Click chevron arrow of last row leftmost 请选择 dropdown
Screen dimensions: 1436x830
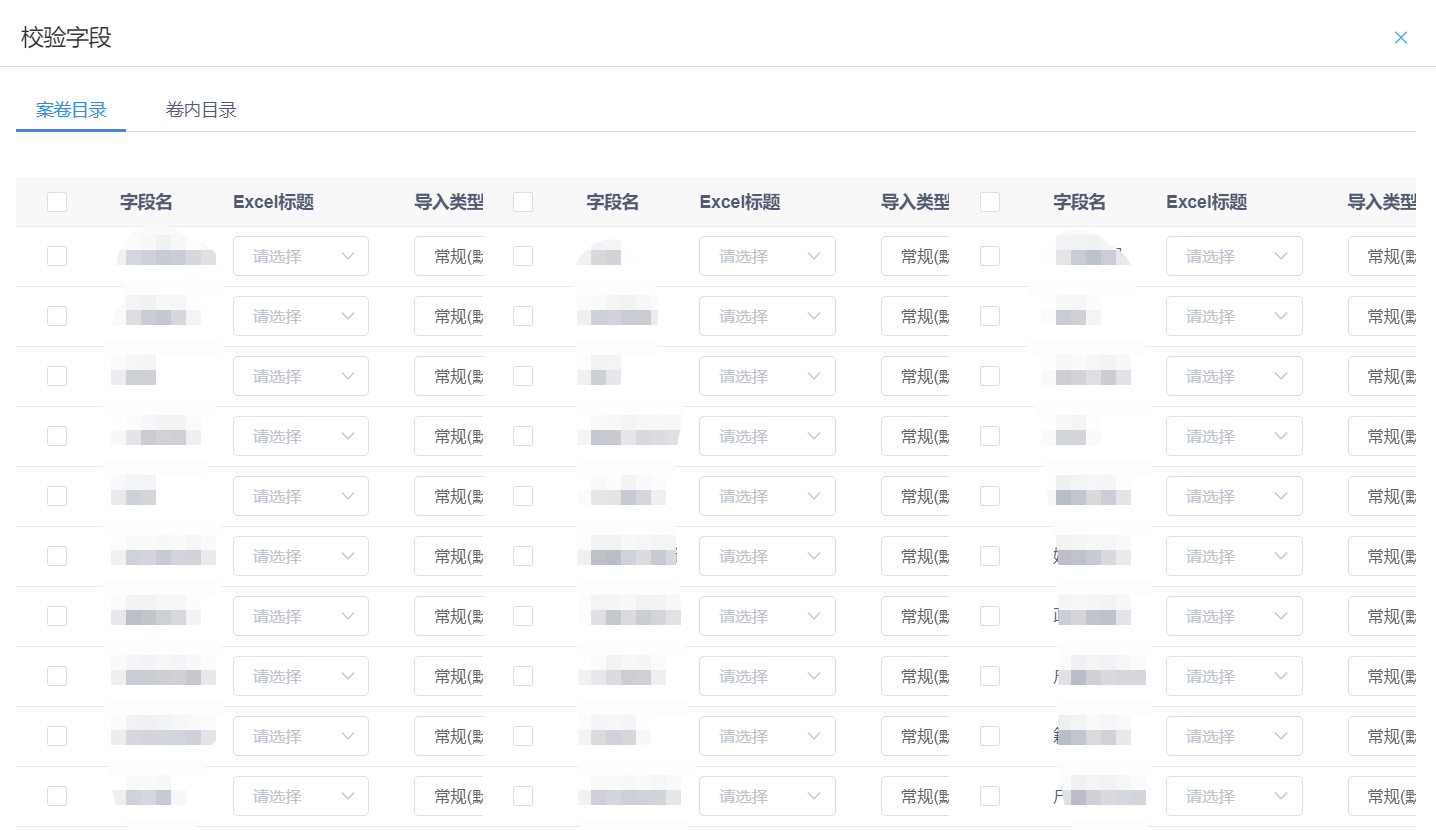348,796
